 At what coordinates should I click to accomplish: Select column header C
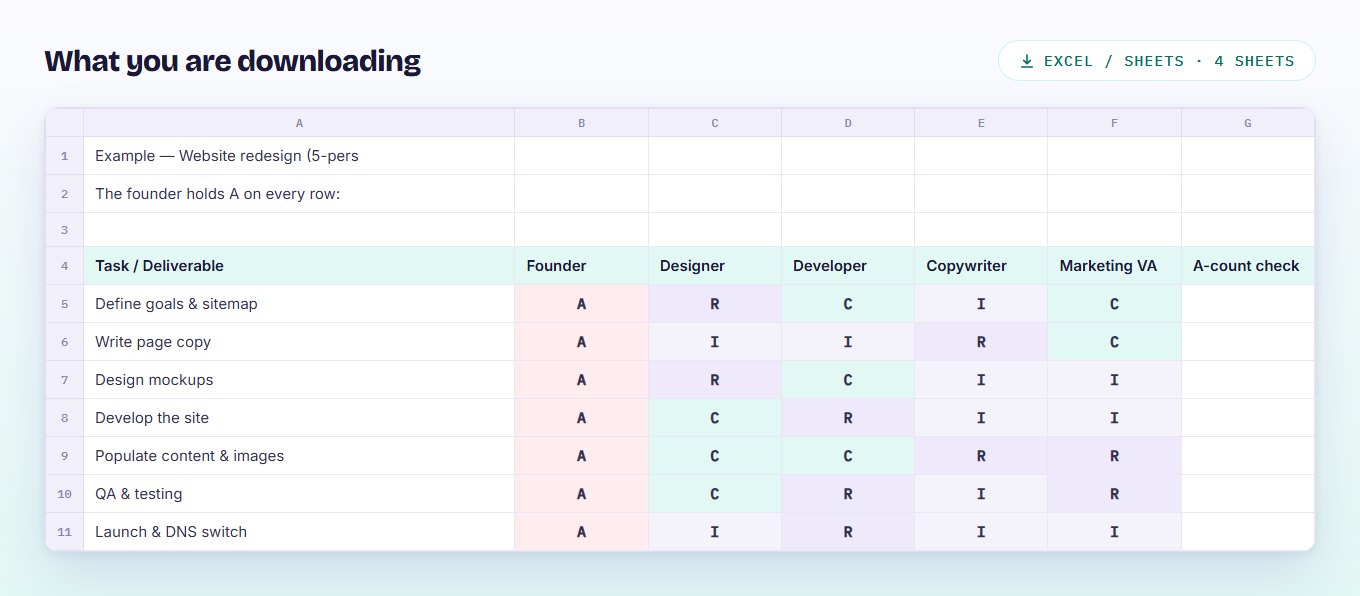715,123
